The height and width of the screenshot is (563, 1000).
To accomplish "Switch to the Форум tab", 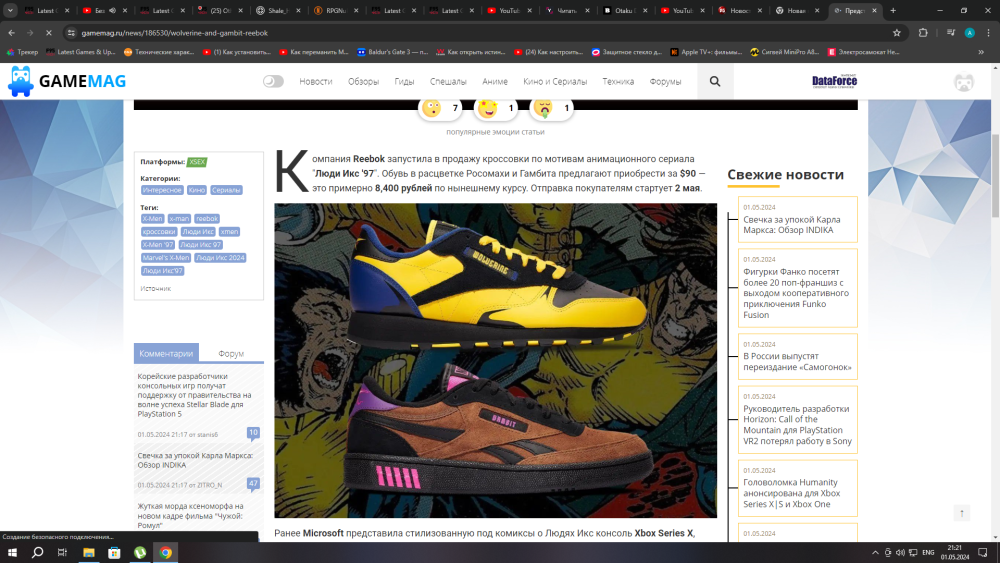I will coord(231,353).
